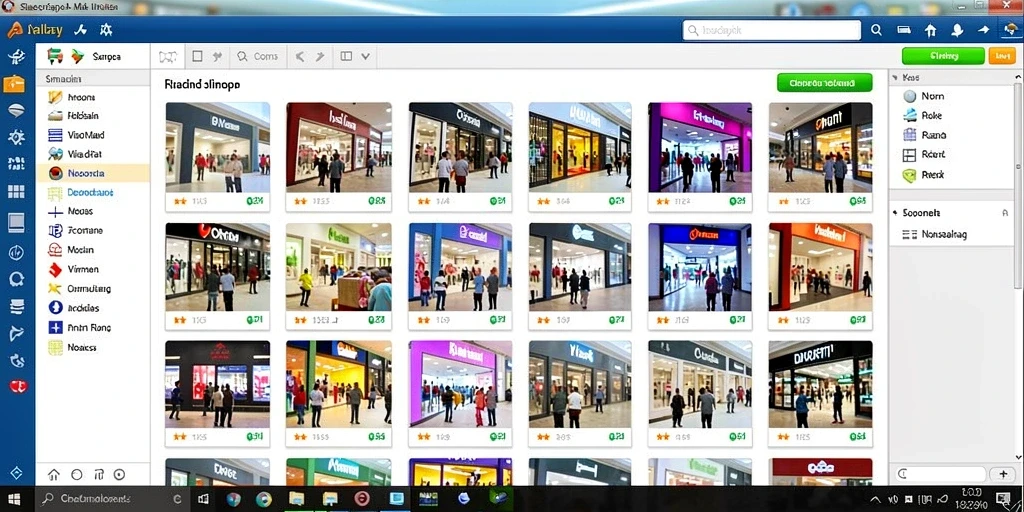The height and width of the screenshot is (512, 1024).
Task: Click the home icon below the folder list
Action: [x=54, y=475]
